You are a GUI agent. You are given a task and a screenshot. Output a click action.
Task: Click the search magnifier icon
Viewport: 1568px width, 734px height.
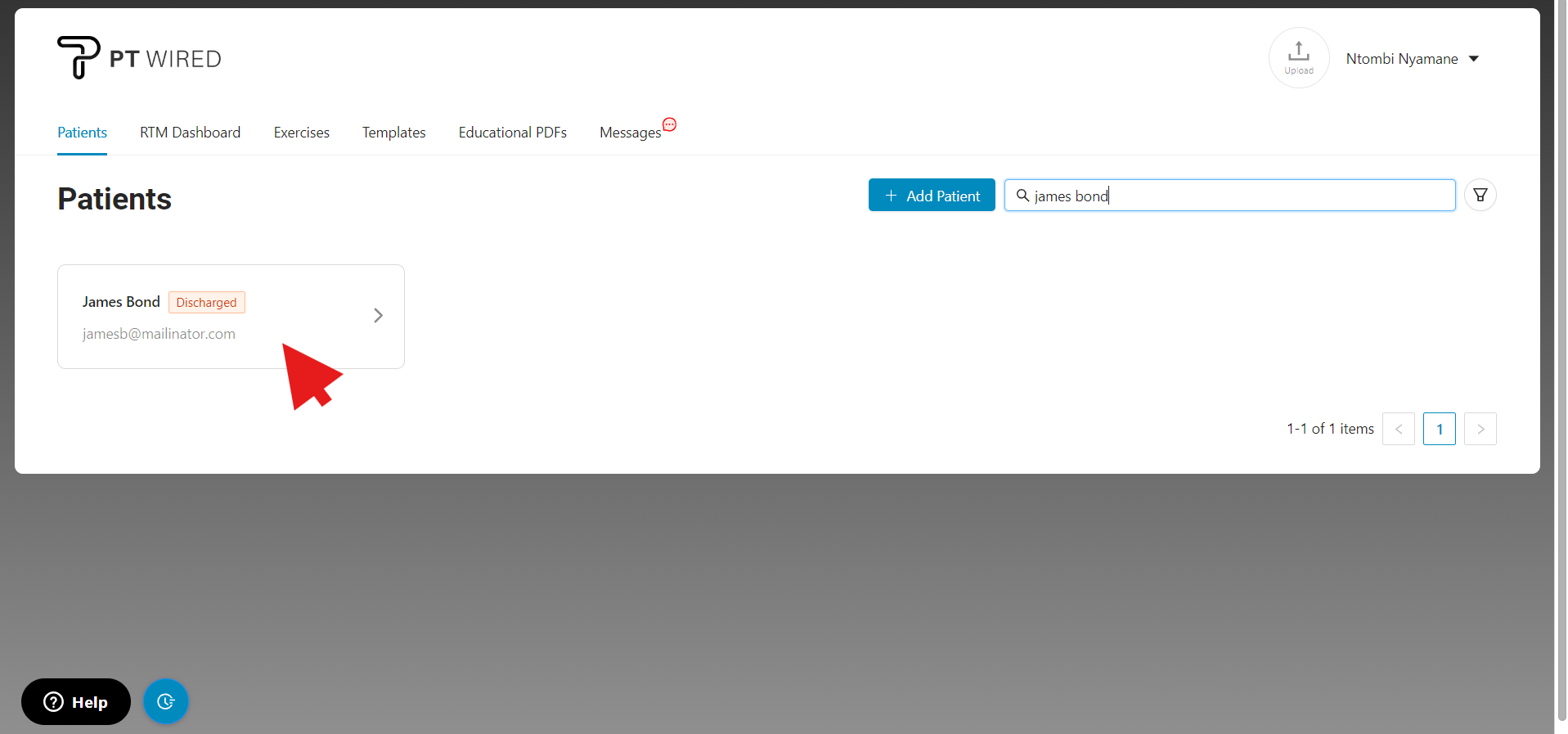(x=1022, y=196)
